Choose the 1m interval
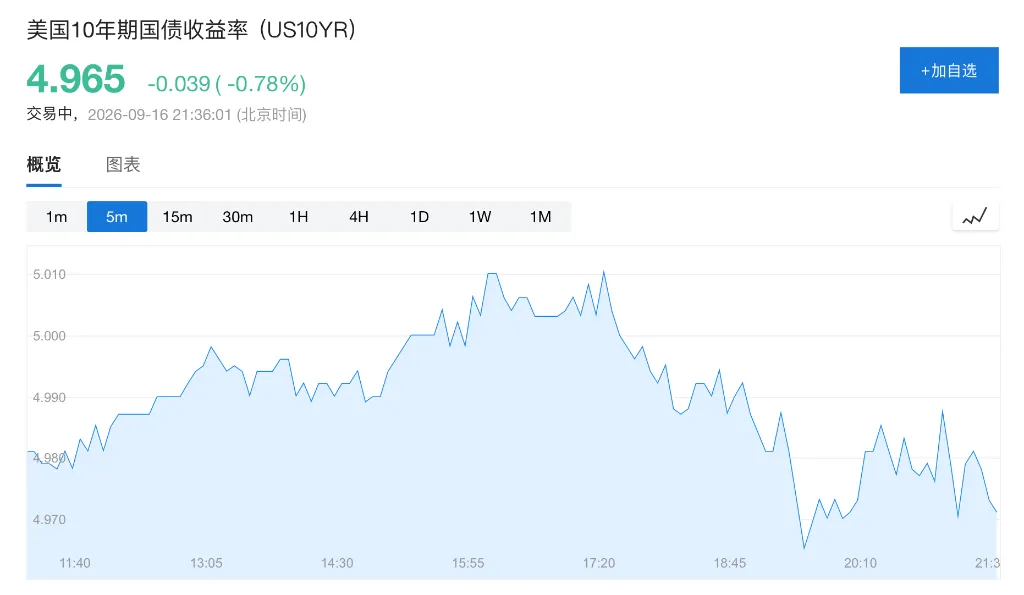 click(56, 217)
